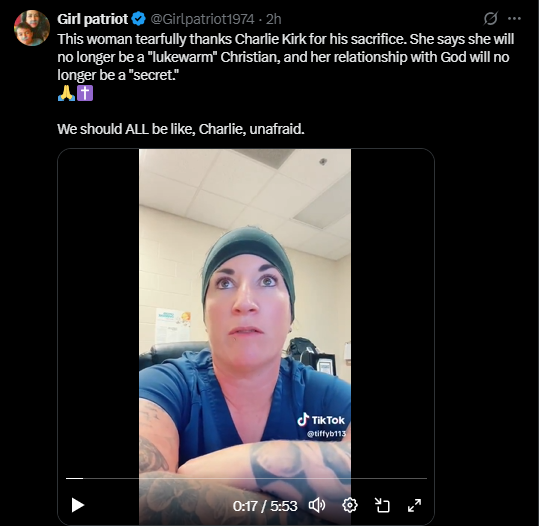Screen dimensions: 539x526
Task: Click the @tiffyb113 watermark text
Action: tap(326, 434)
